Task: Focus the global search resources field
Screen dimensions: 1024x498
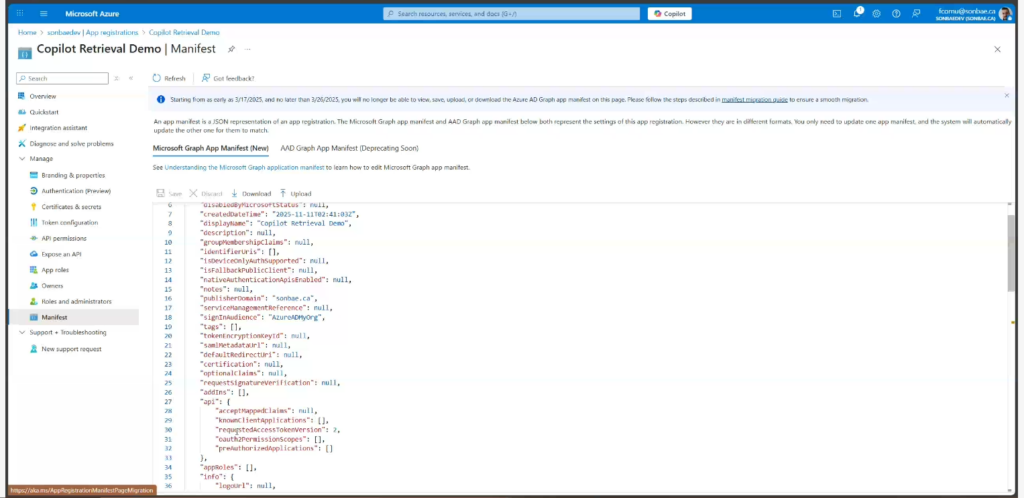Action: tap(510, 14)
